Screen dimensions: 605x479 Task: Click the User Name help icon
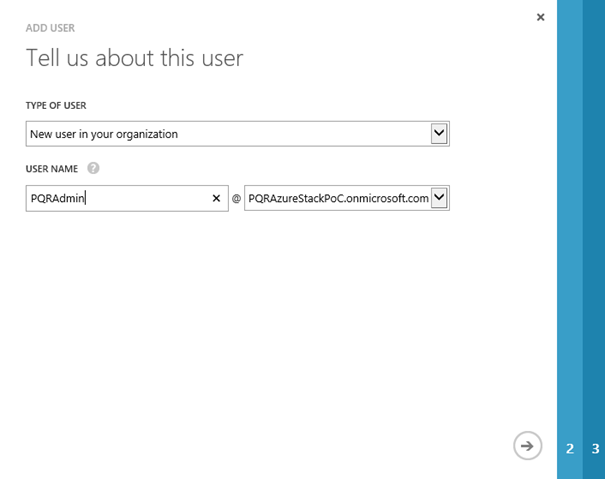93,168
